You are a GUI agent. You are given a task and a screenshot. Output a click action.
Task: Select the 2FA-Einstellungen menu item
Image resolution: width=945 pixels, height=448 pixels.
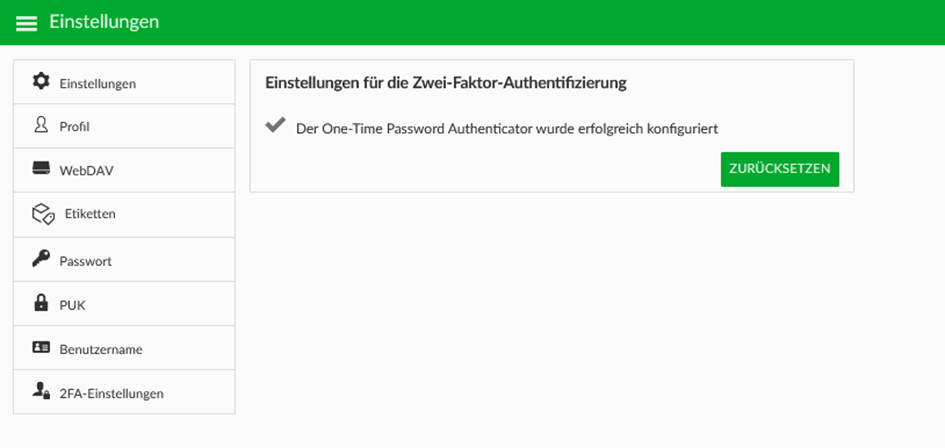[124, 392]
